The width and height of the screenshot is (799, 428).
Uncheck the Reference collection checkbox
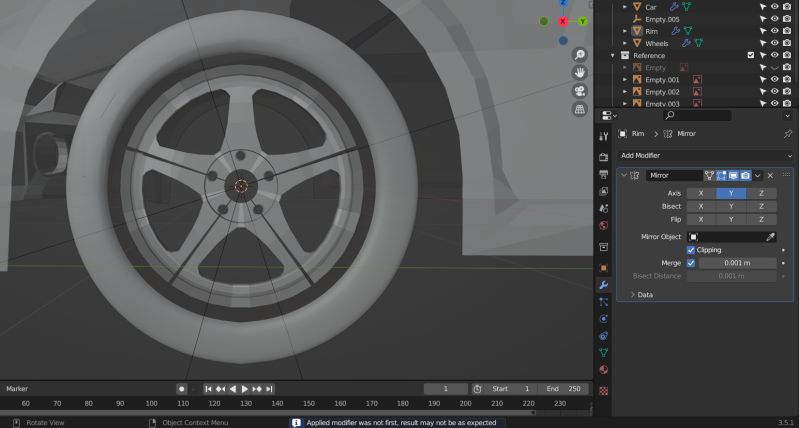click(x=751, y=55)
